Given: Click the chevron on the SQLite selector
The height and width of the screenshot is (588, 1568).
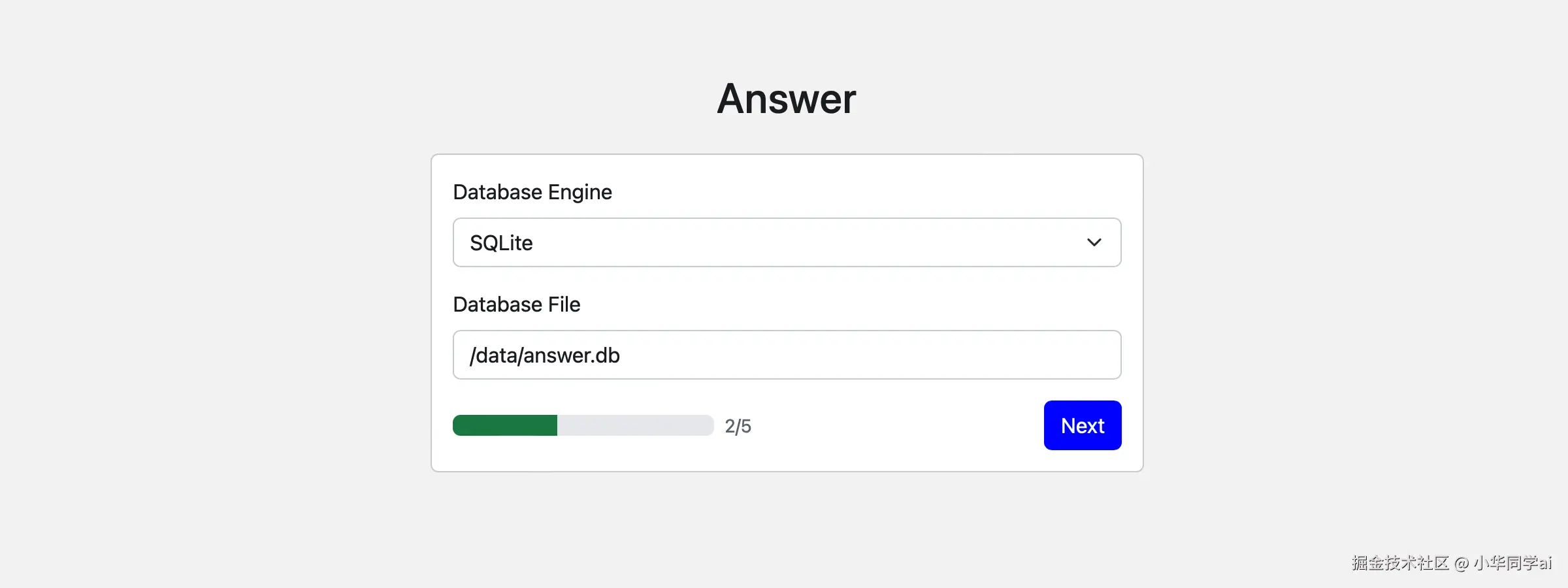Looking at the screenshot, I should coord(1094,242).
